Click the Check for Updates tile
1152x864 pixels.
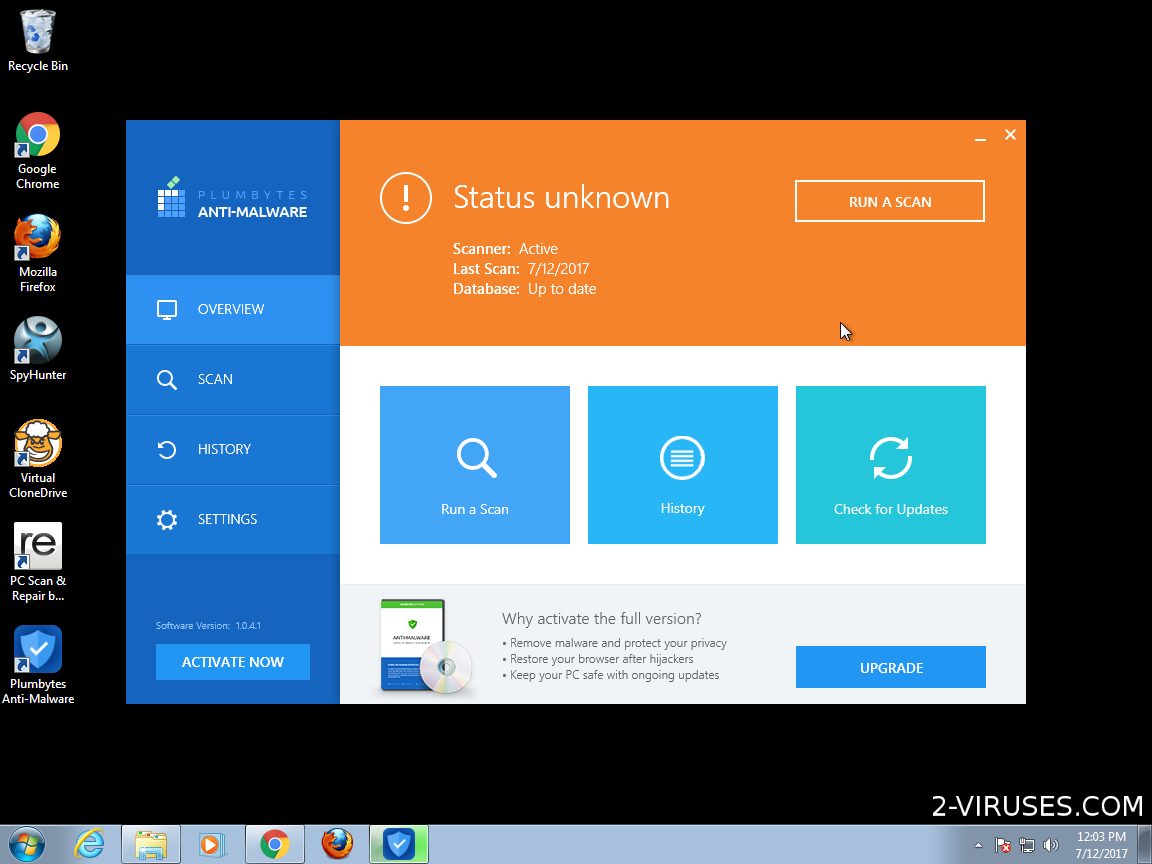click(890, 465)
